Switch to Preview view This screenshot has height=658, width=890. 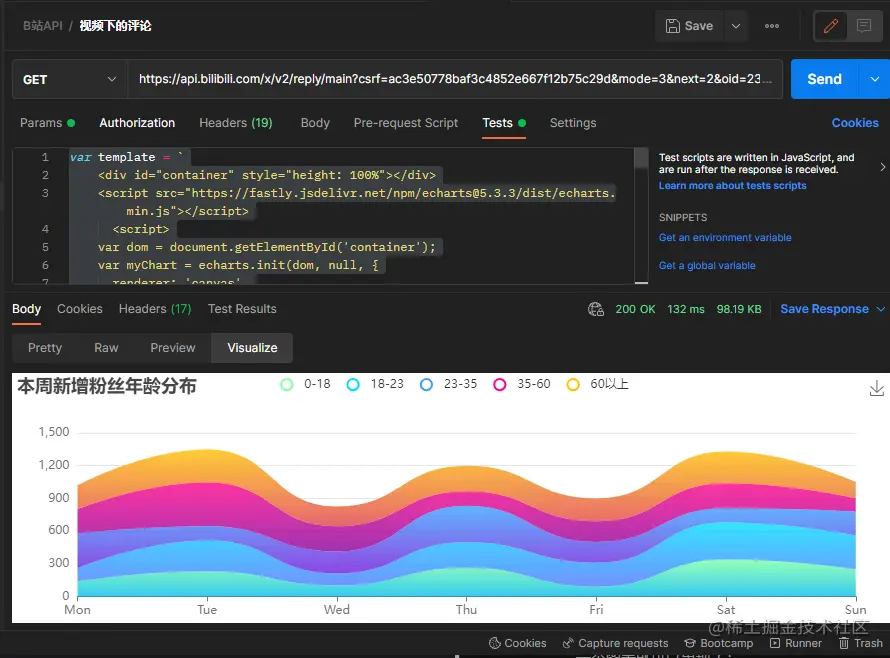[x=173, y=348]
